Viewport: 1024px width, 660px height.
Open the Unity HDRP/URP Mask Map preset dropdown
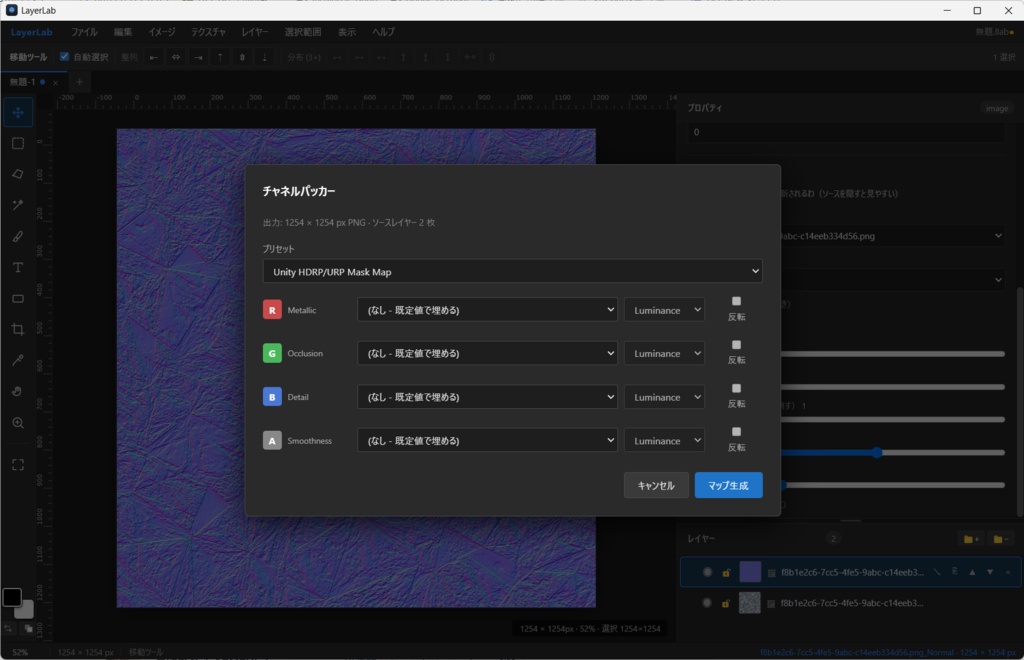tap(512, 272)
